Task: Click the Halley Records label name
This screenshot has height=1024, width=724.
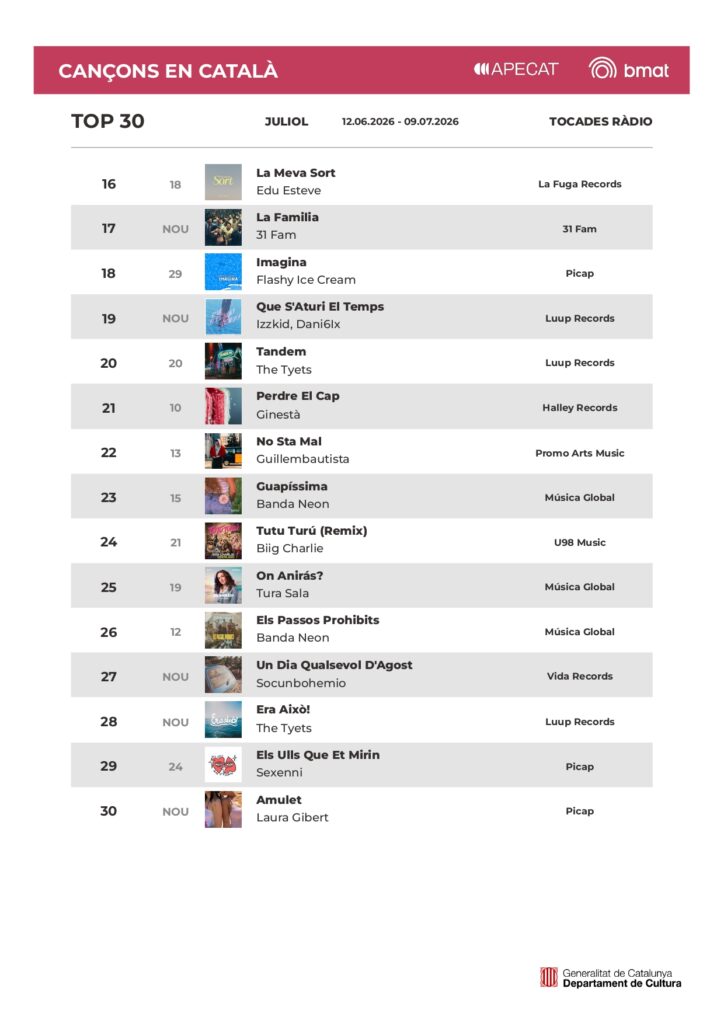Action: click(580, 408)
